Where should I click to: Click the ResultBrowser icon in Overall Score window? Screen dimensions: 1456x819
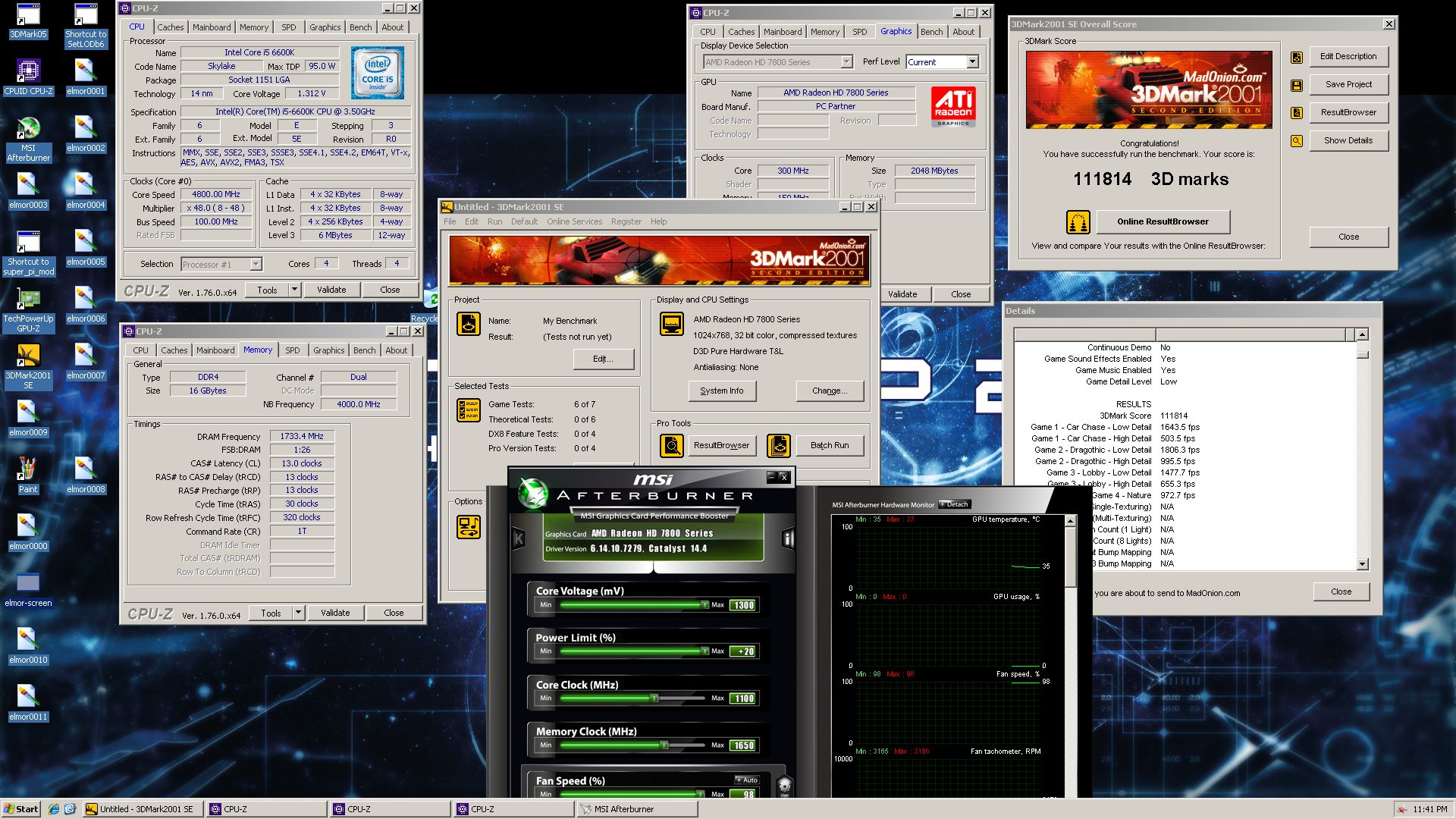point(1297,113)
